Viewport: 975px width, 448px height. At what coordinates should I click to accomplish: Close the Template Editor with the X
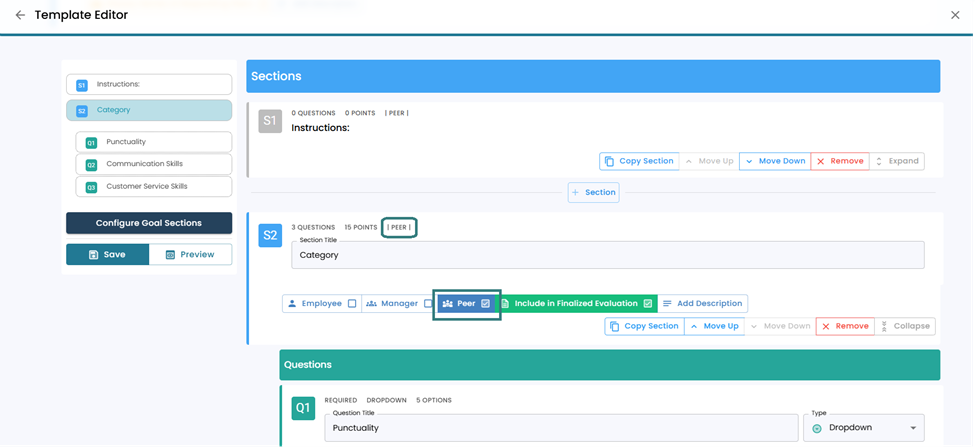955,15
